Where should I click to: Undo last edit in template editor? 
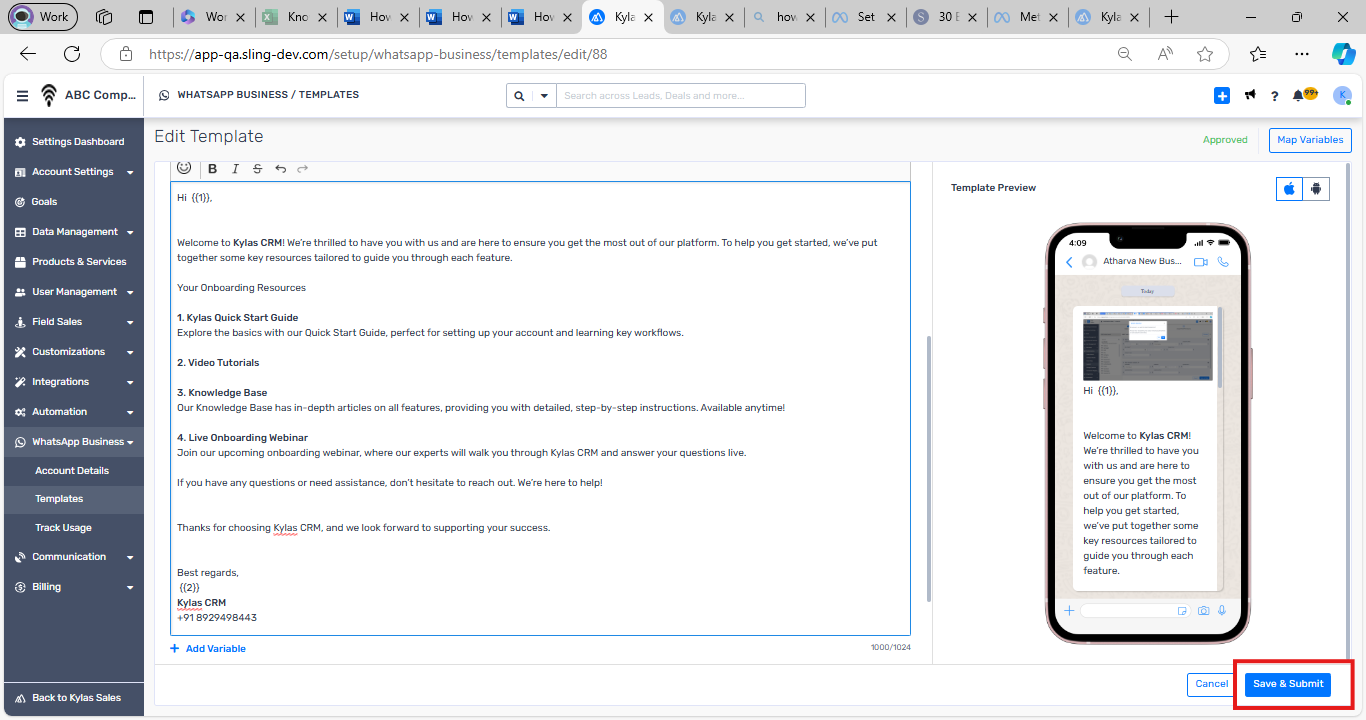point(280,169)
